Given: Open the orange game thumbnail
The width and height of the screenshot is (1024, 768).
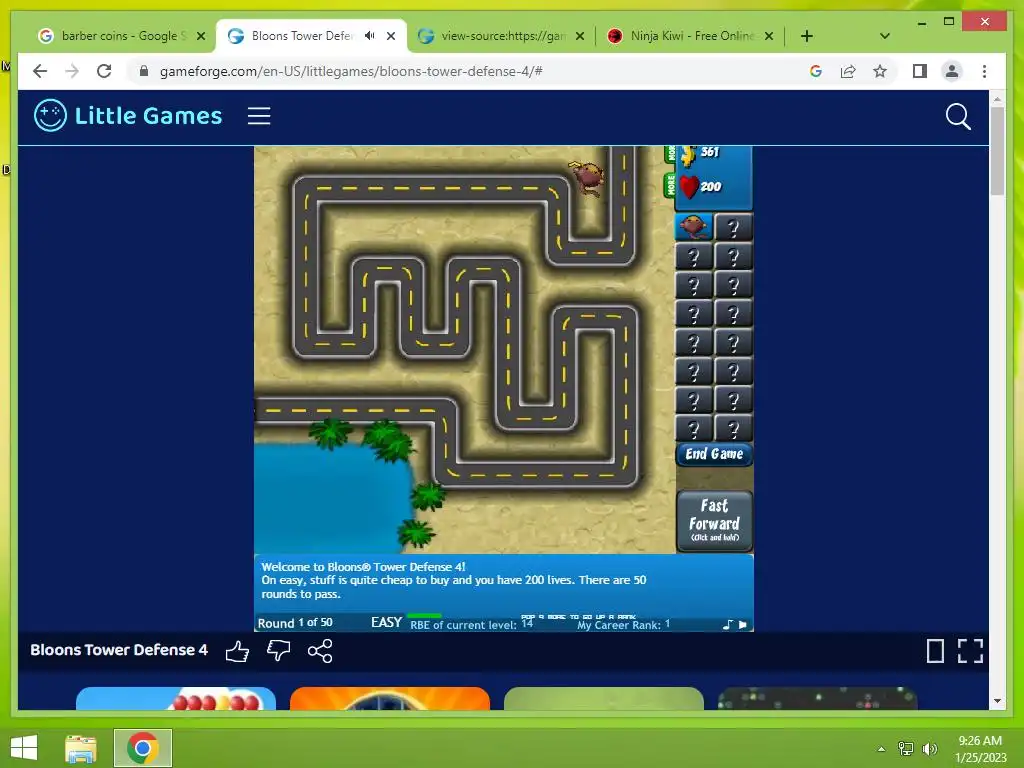Looking at the screenshot, I should coord(390,698).
